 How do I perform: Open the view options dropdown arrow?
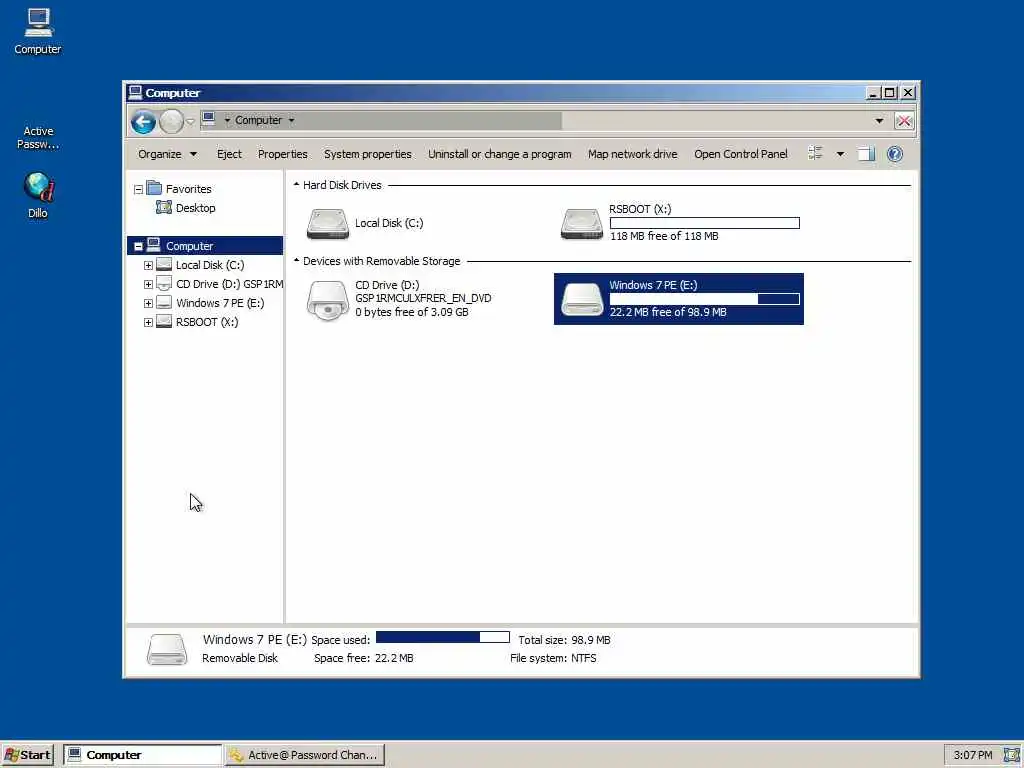(840, 154)
